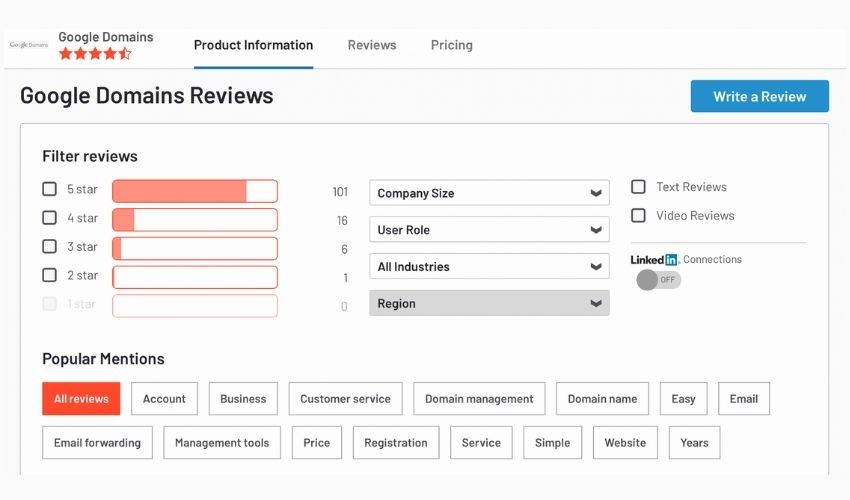Click the Popular Mentions heading

pos(104,358)
